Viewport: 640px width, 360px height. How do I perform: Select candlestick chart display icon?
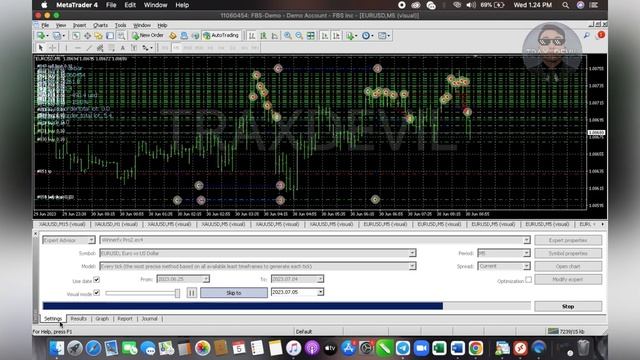click(263, 36)
